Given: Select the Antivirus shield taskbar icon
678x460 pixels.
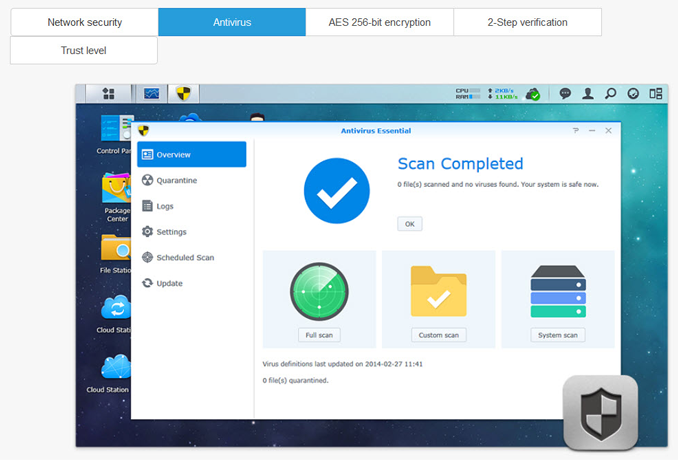Looking at the screenshot, I should [183, 93].
